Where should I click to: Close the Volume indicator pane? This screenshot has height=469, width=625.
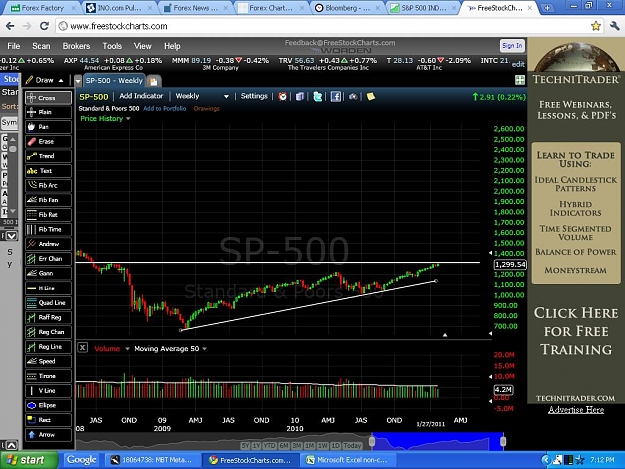(83, 347)
